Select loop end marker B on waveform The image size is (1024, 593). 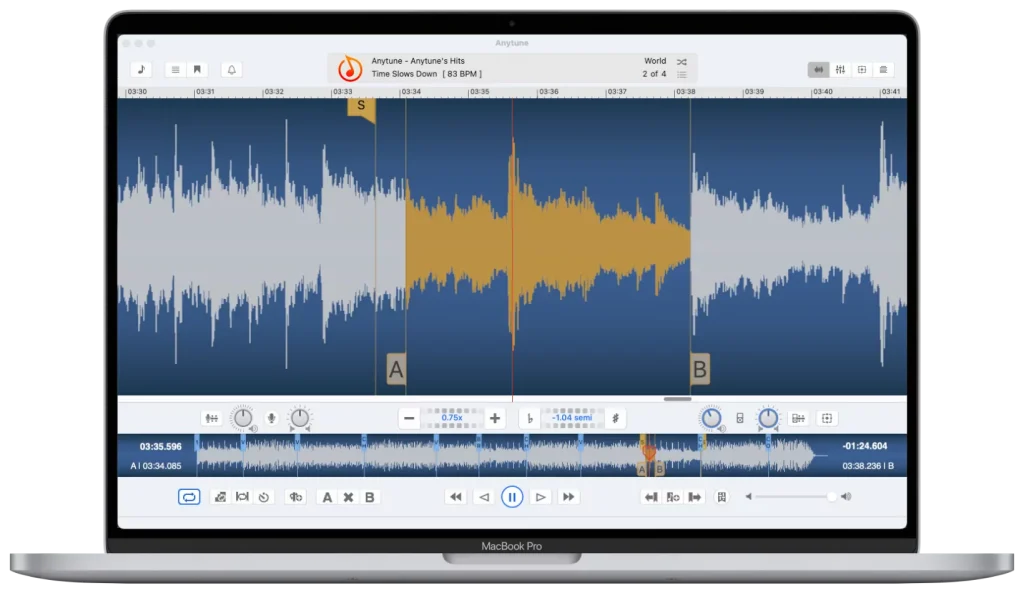click(699, 369)
